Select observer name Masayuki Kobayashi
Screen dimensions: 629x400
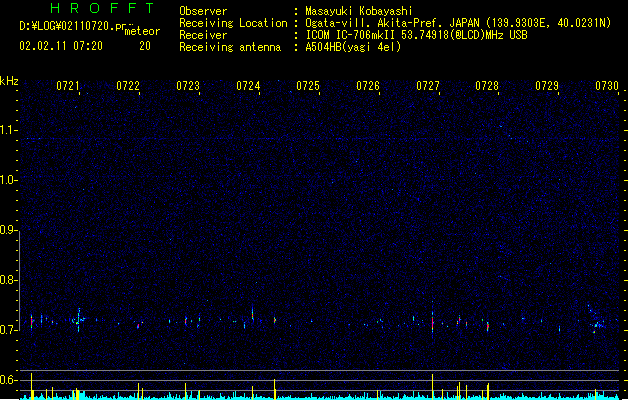pyautogui.click(x=359, y=11)
